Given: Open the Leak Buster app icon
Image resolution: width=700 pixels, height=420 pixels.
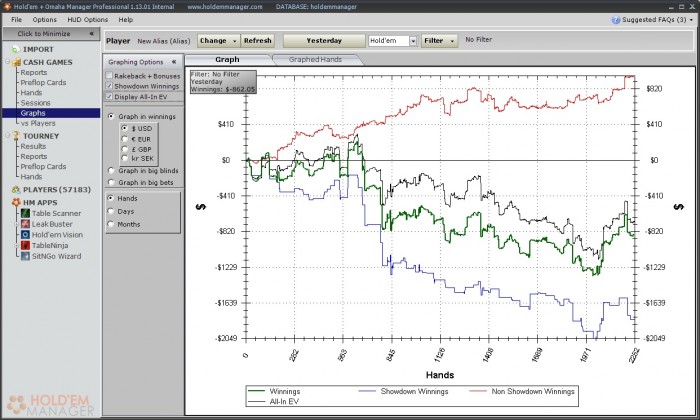Looking at the screenshot, I should (25, 224).
